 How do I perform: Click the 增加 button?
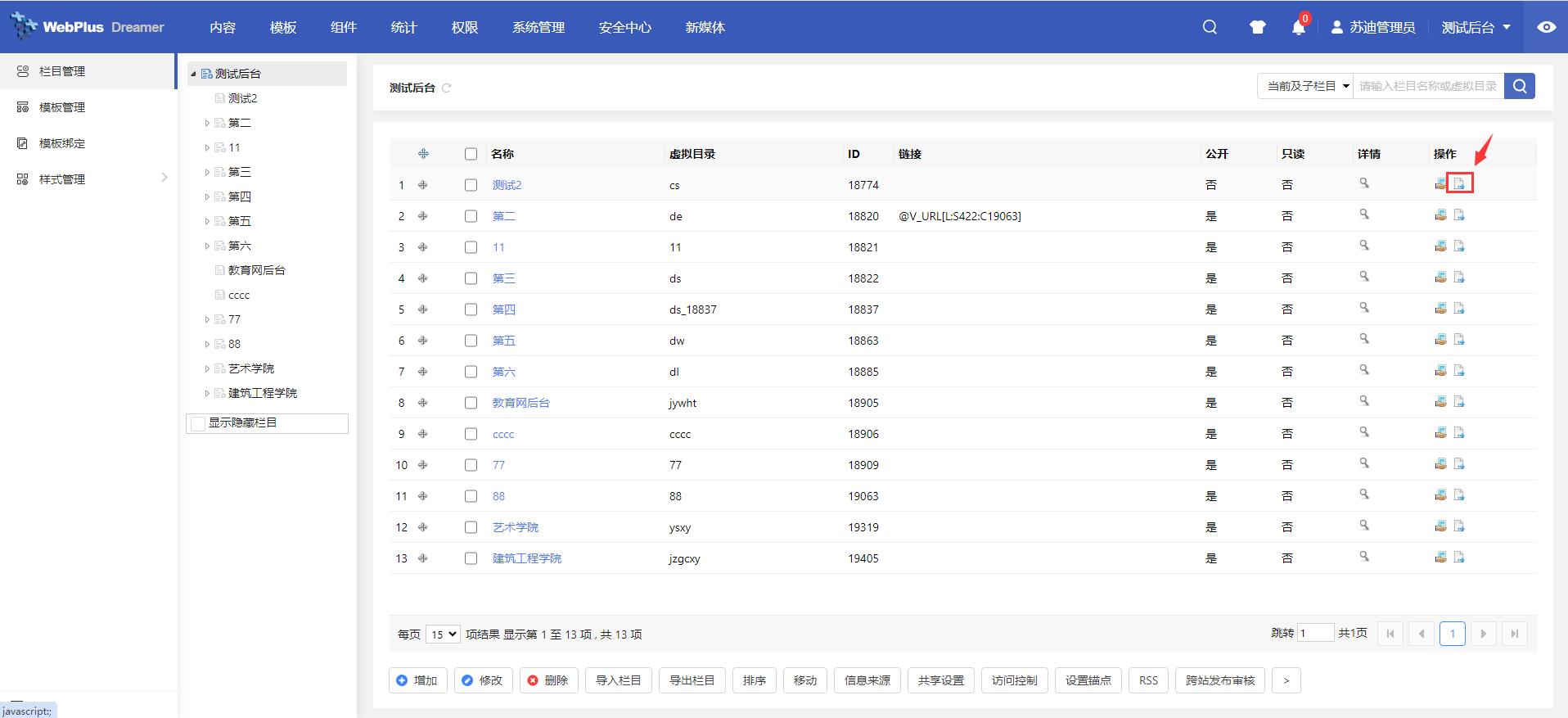click(x=418, y=680)
